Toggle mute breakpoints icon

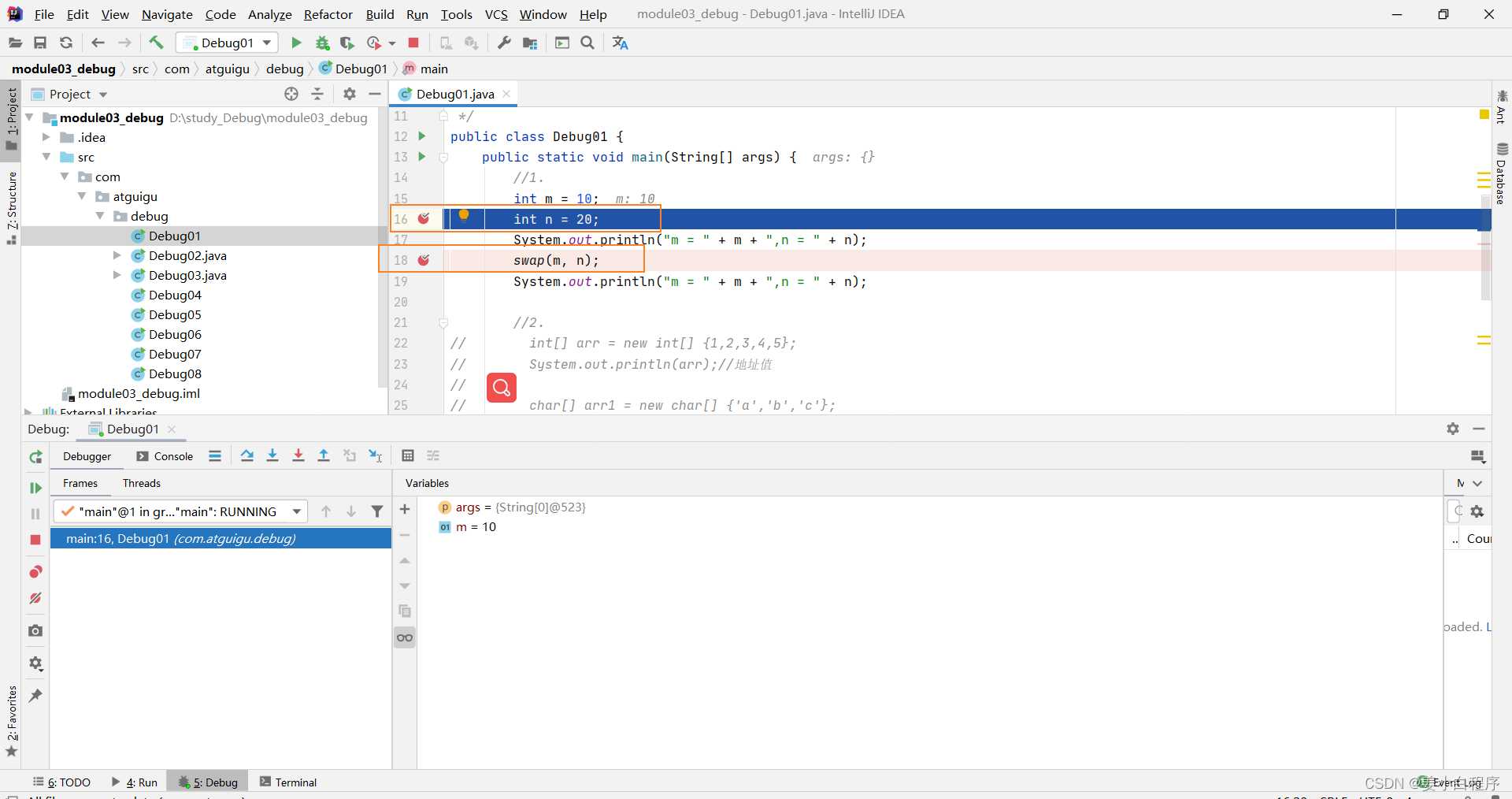tap(35, 598)
